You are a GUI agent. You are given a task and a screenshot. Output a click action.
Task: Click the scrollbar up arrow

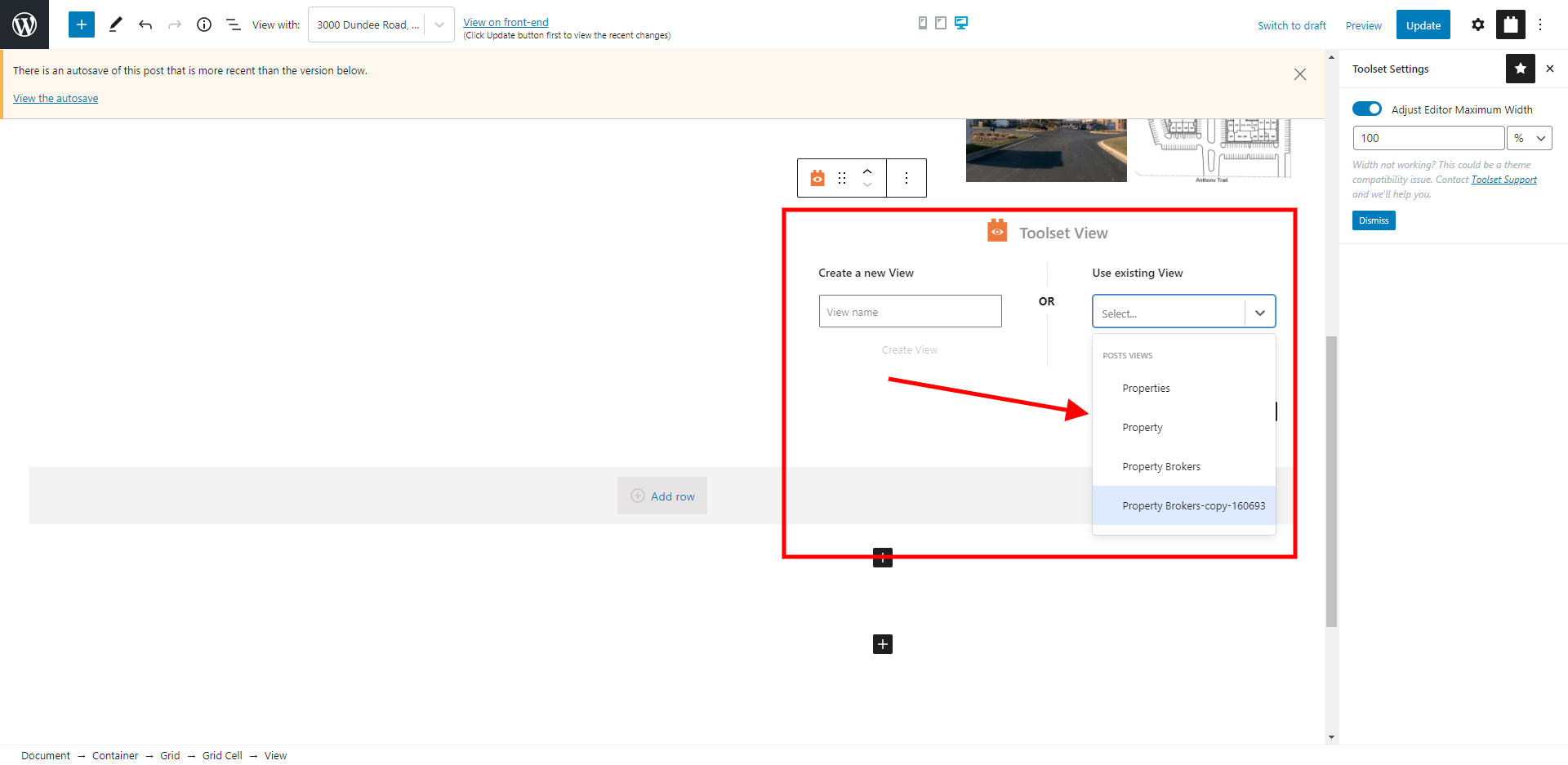point(1331,57)
